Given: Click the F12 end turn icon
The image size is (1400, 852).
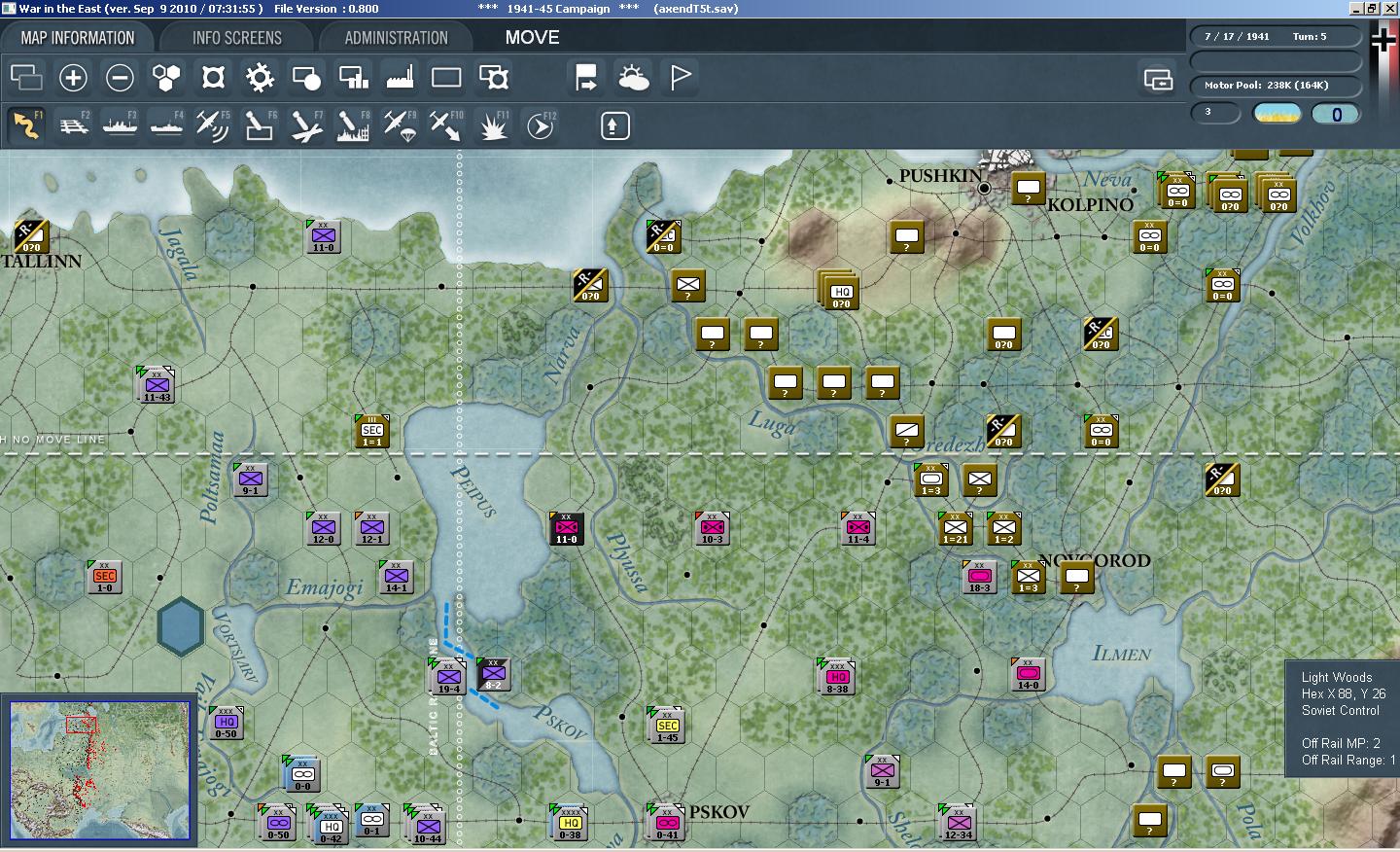Looking at the screenshot, I should [541, 125].
